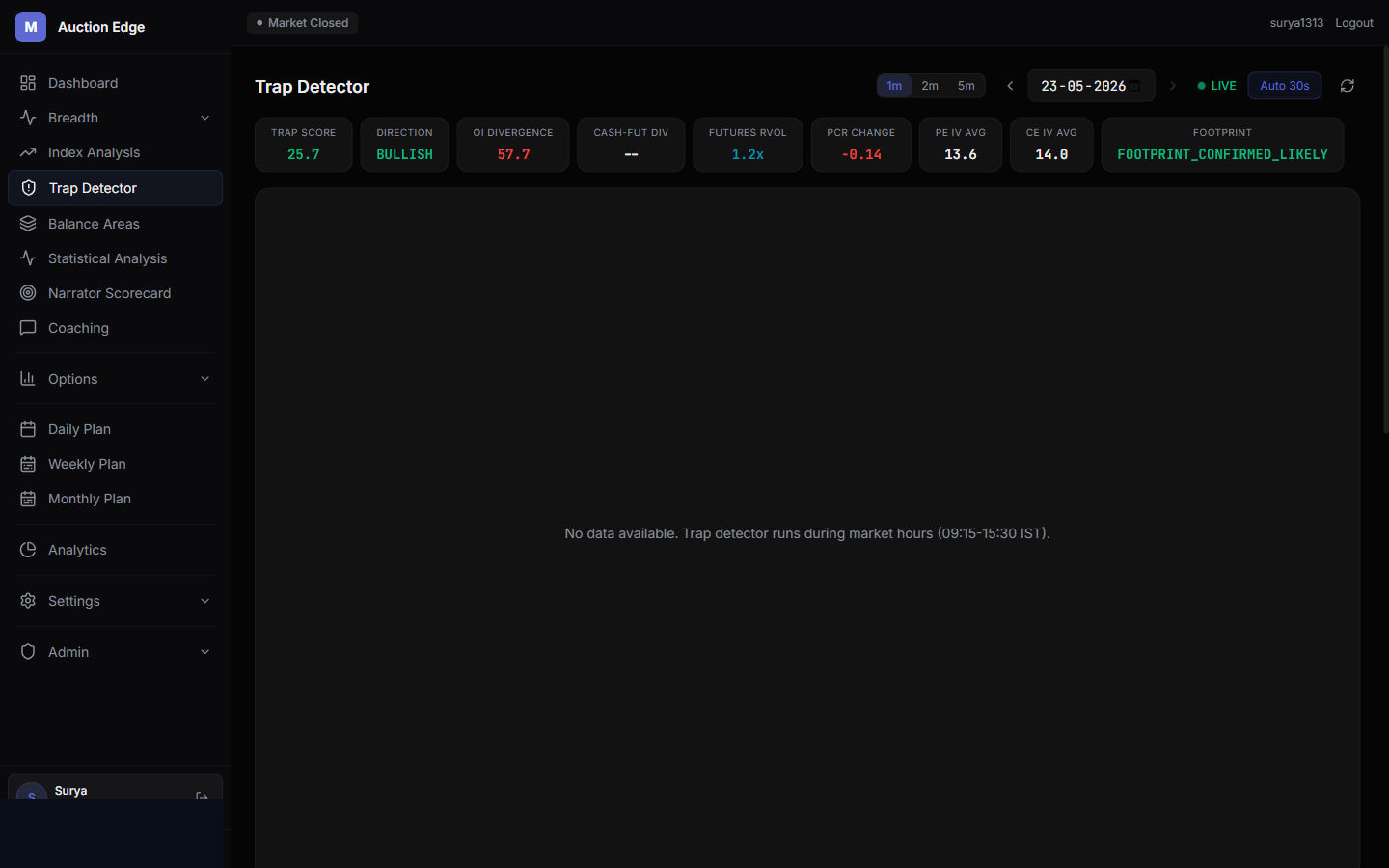
Task: Click the Trap Detector shield icon
Action: [29, 188]
